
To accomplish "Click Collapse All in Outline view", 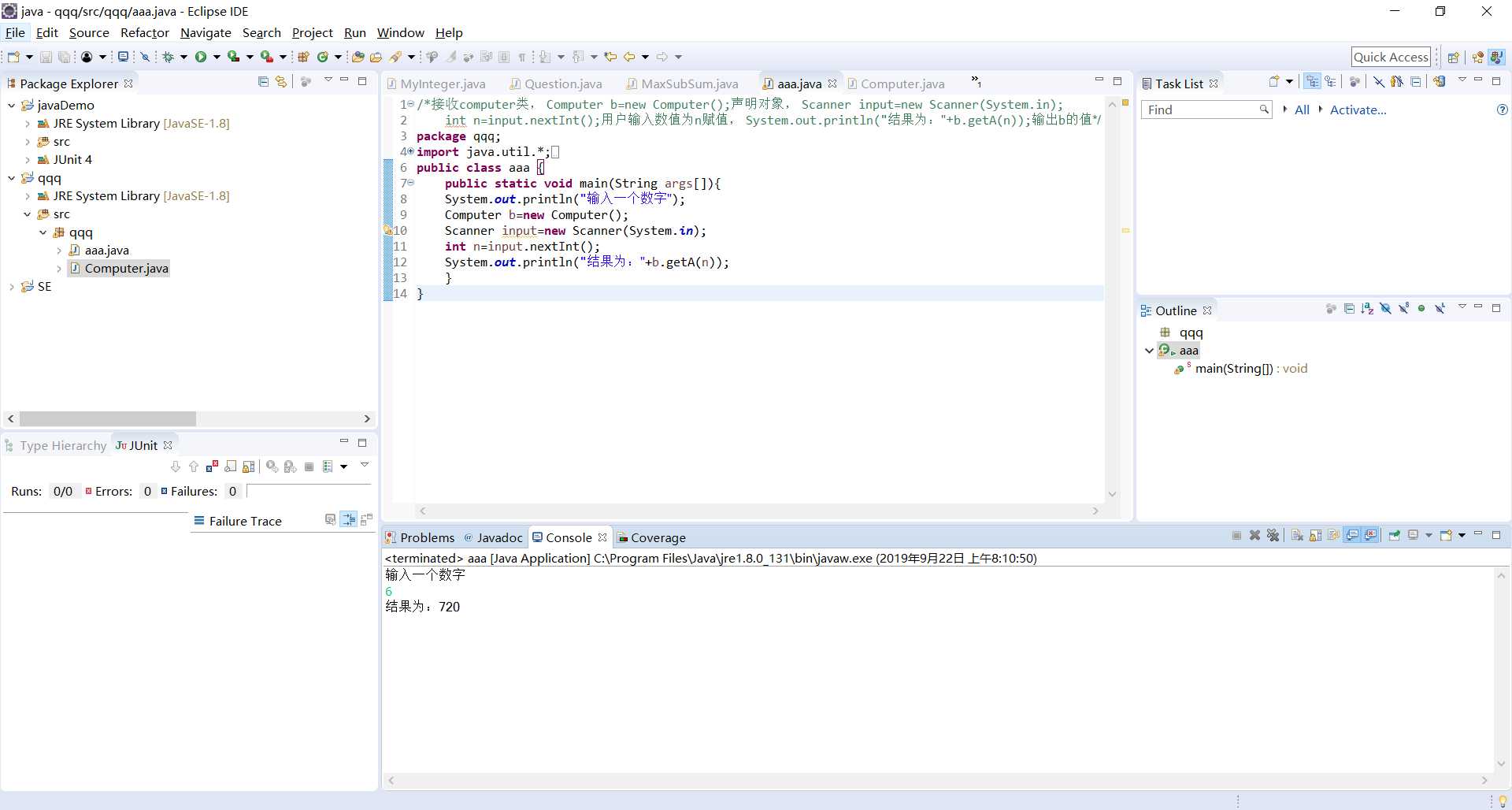I will 1349,308.
